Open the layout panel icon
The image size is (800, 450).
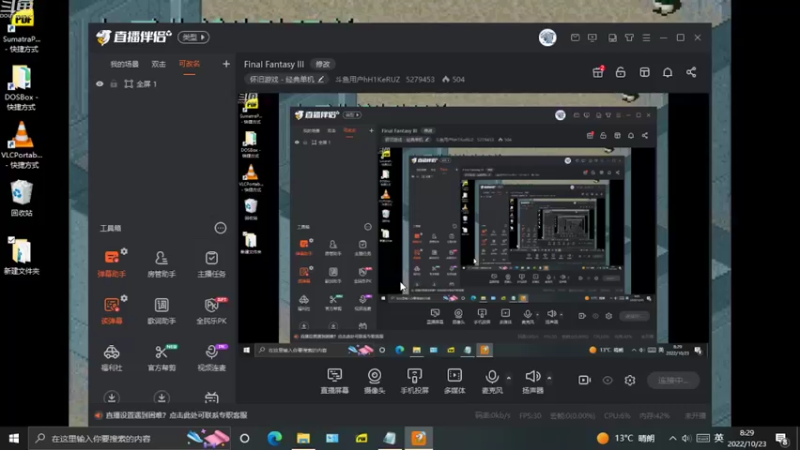[x=644, y=72]
